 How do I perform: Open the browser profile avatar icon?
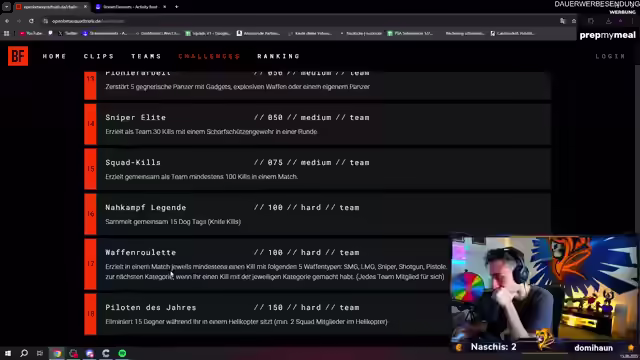620,21
